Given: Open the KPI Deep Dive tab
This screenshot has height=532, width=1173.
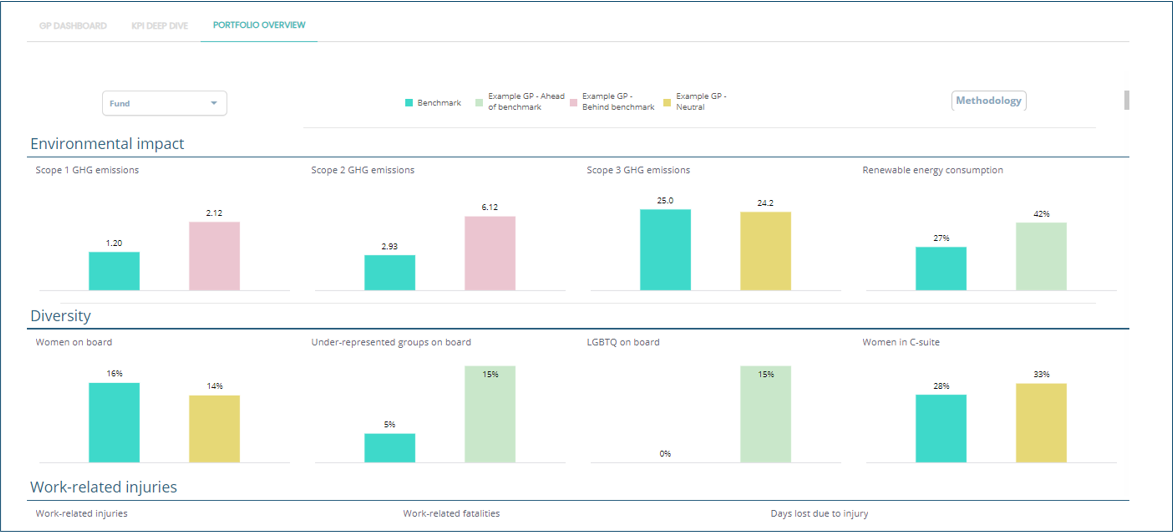Looking at the screenshot, I should pos(159,26).
